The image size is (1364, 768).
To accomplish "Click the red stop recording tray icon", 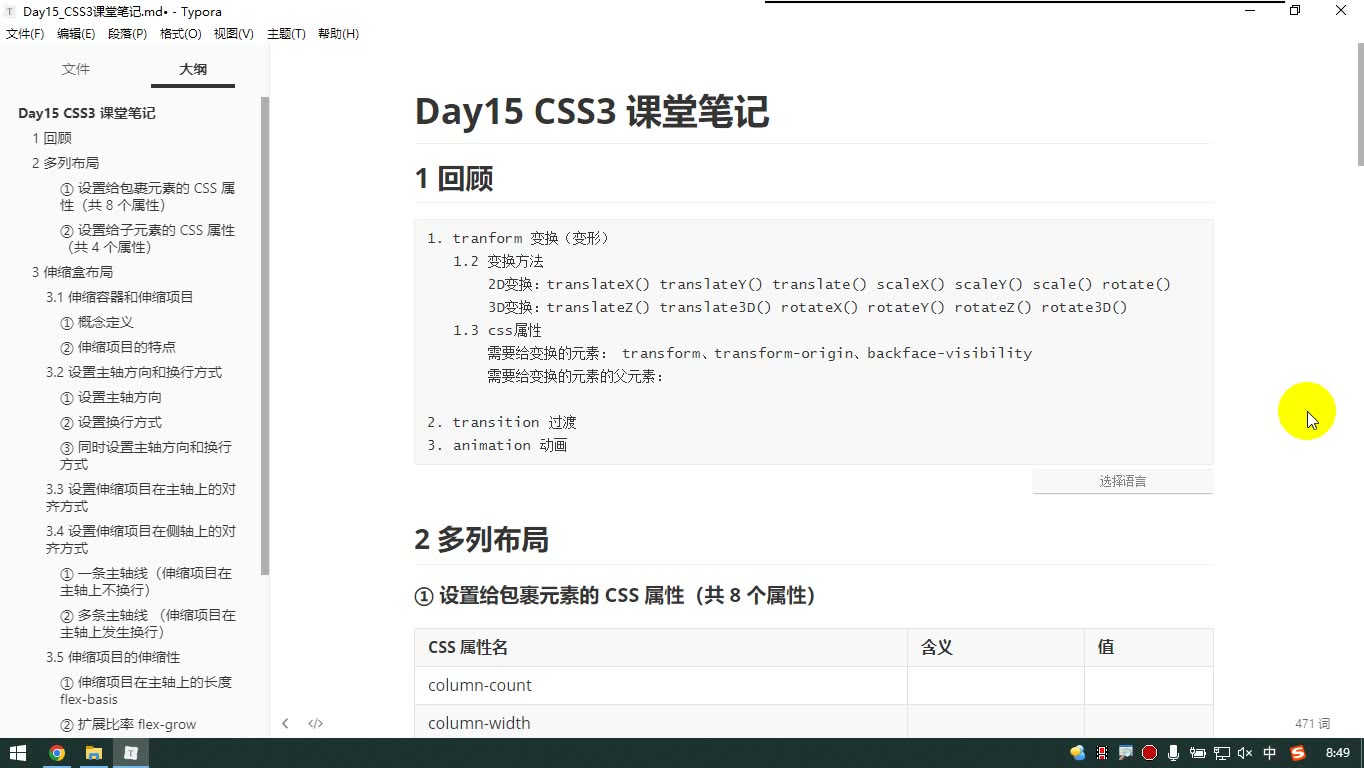I will [x=1149, y=753].
